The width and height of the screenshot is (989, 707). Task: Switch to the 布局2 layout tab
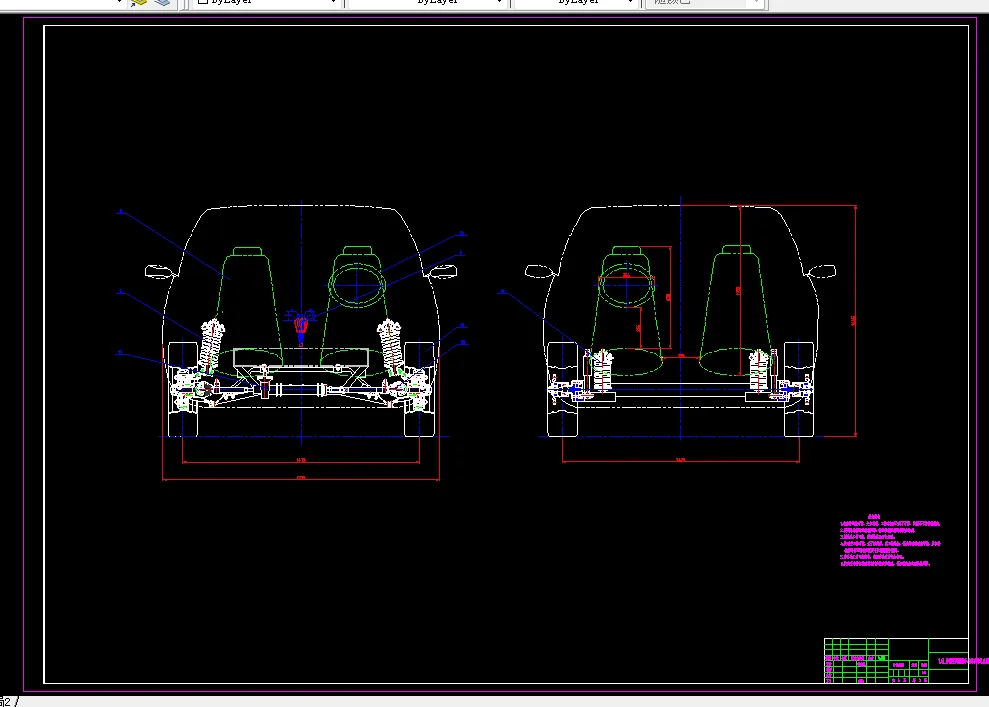pos(6,701)
